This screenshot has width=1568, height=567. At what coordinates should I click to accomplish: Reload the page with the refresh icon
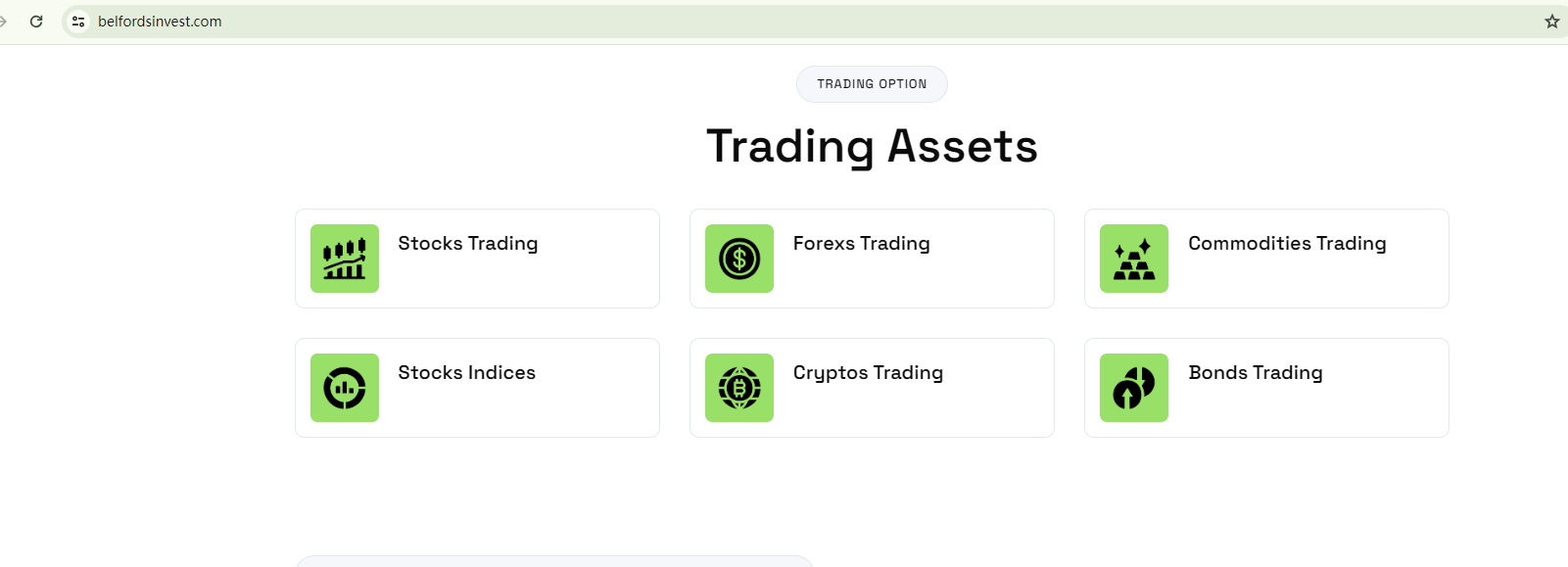pyautogui.click(x=36, y=22)
